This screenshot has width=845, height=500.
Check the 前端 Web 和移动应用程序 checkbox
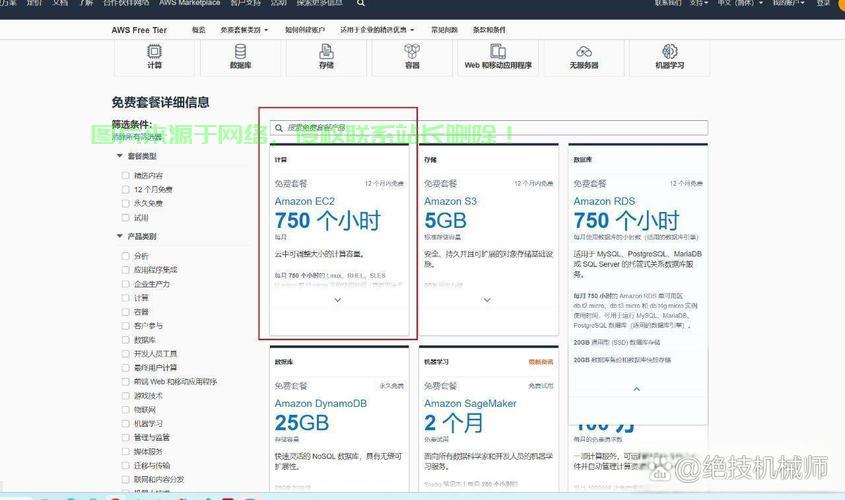pos(126,381)
